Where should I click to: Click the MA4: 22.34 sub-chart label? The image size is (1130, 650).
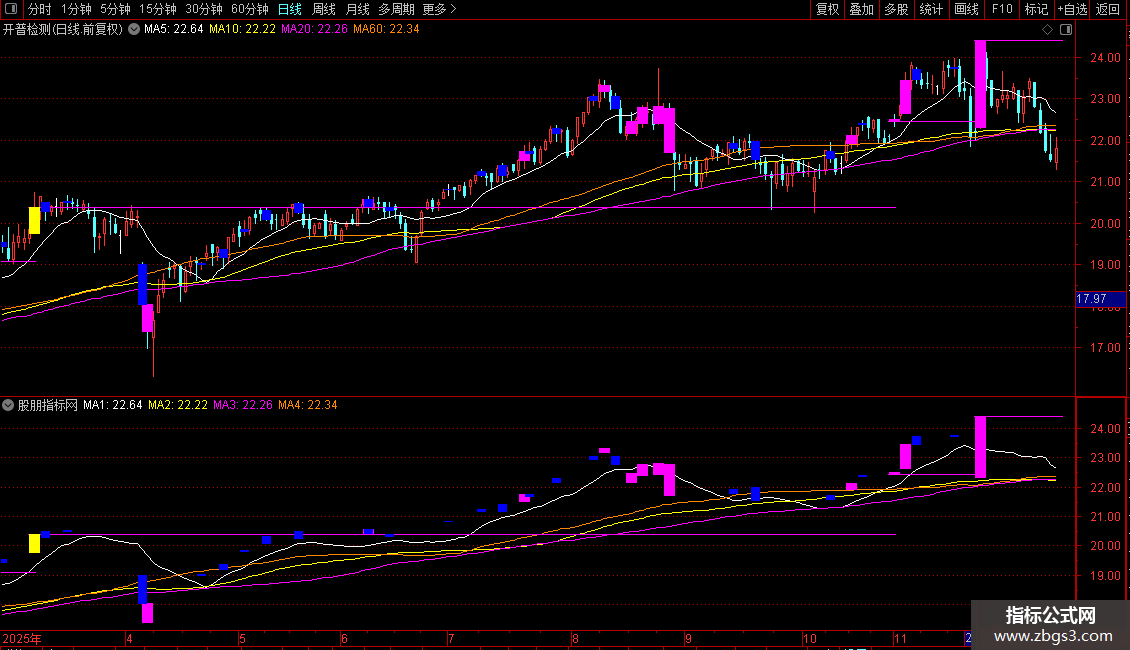[x=308, y=405]
